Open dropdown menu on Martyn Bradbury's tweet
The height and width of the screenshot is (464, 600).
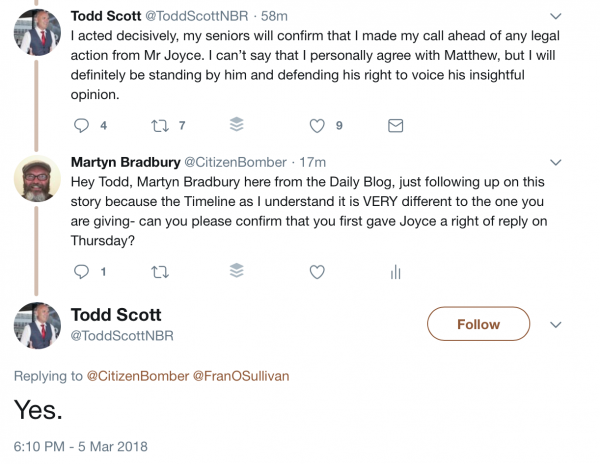[x=557, y=162]
